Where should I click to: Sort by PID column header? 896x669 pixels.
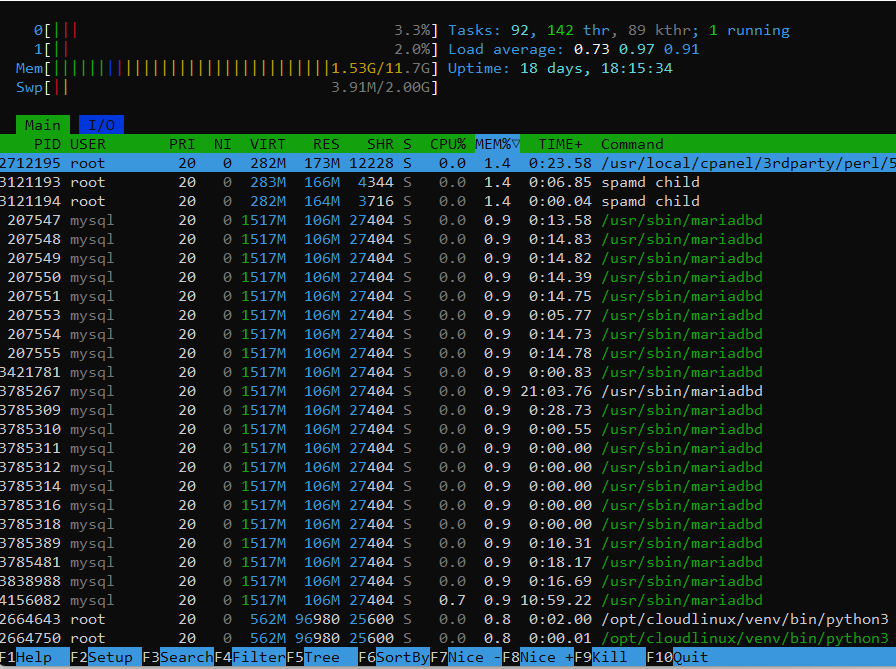(47, 144)
